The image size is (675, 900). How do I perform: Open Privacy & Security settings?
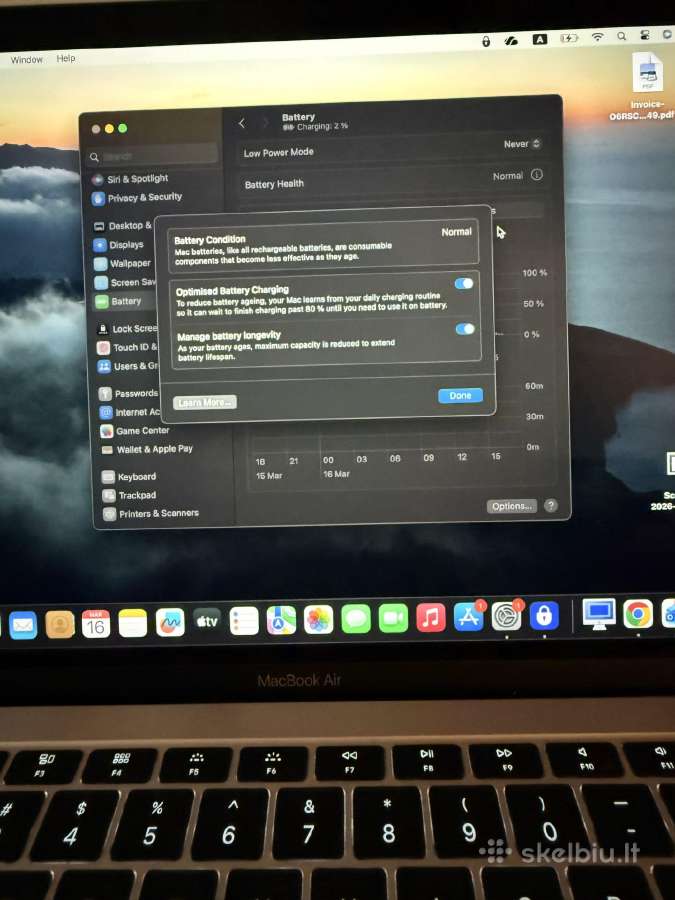coord(137,197)
